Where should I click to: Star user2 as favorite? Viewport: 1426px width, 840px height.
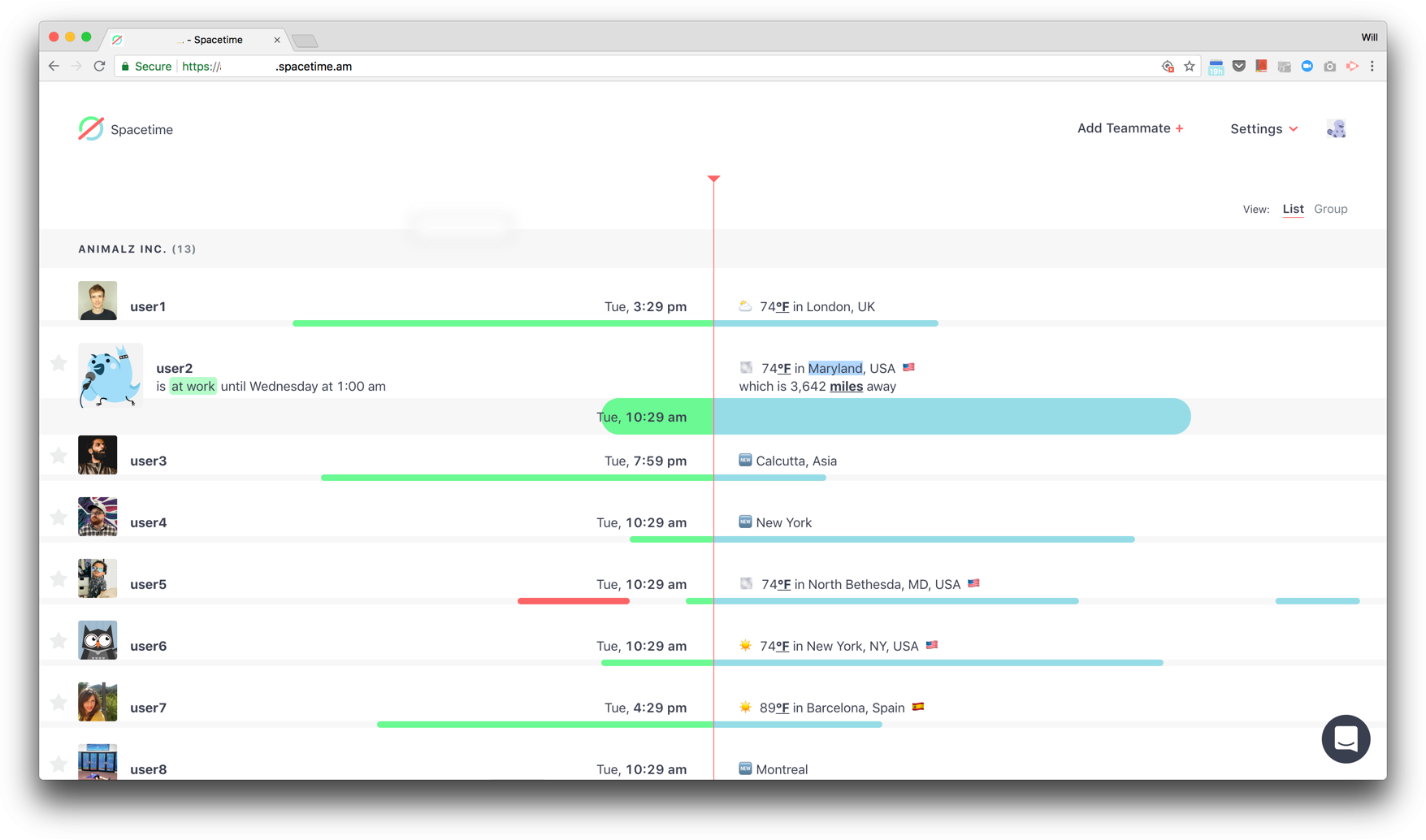[59, 363]
